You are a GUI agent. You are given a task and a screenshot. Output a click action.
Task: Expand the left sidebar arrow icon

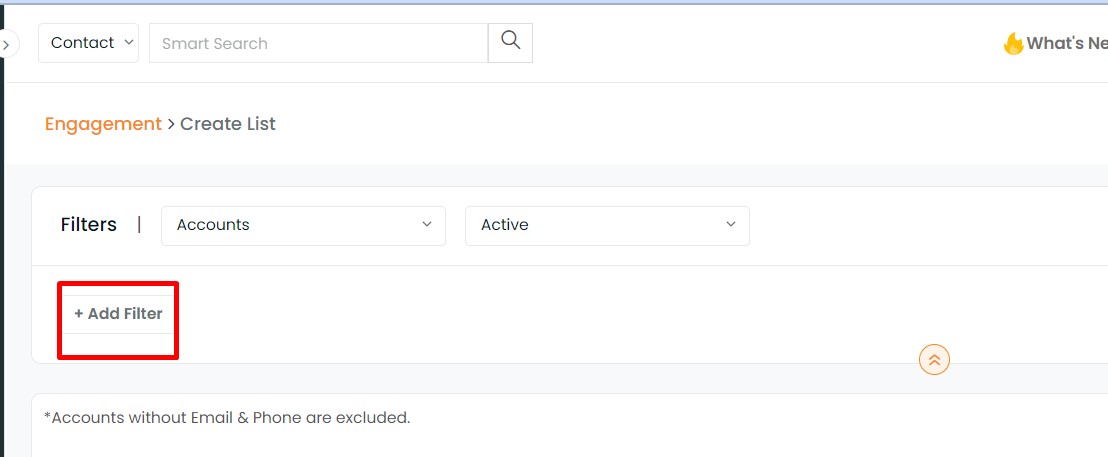[x=7, y=44]
